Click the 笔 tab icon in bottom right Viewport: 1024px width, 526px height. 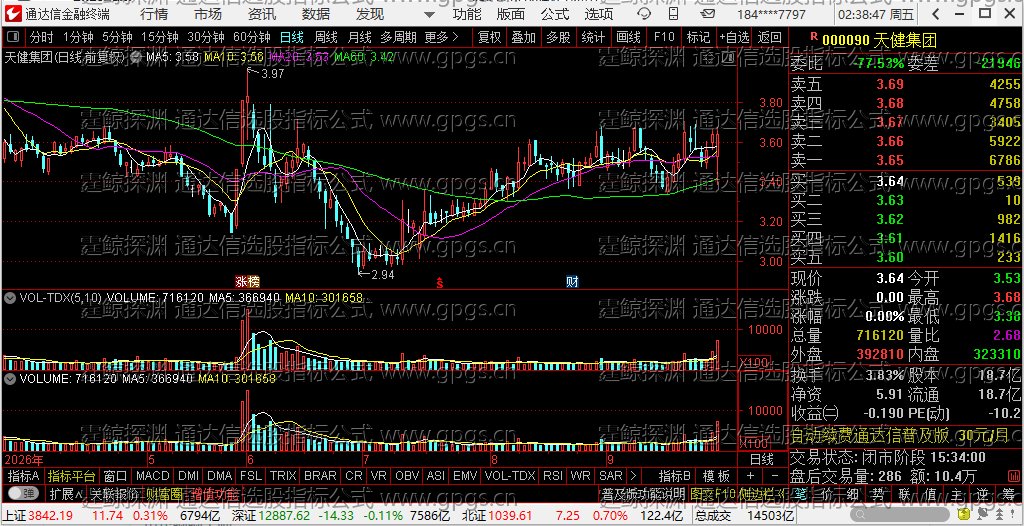click(801, 493)
